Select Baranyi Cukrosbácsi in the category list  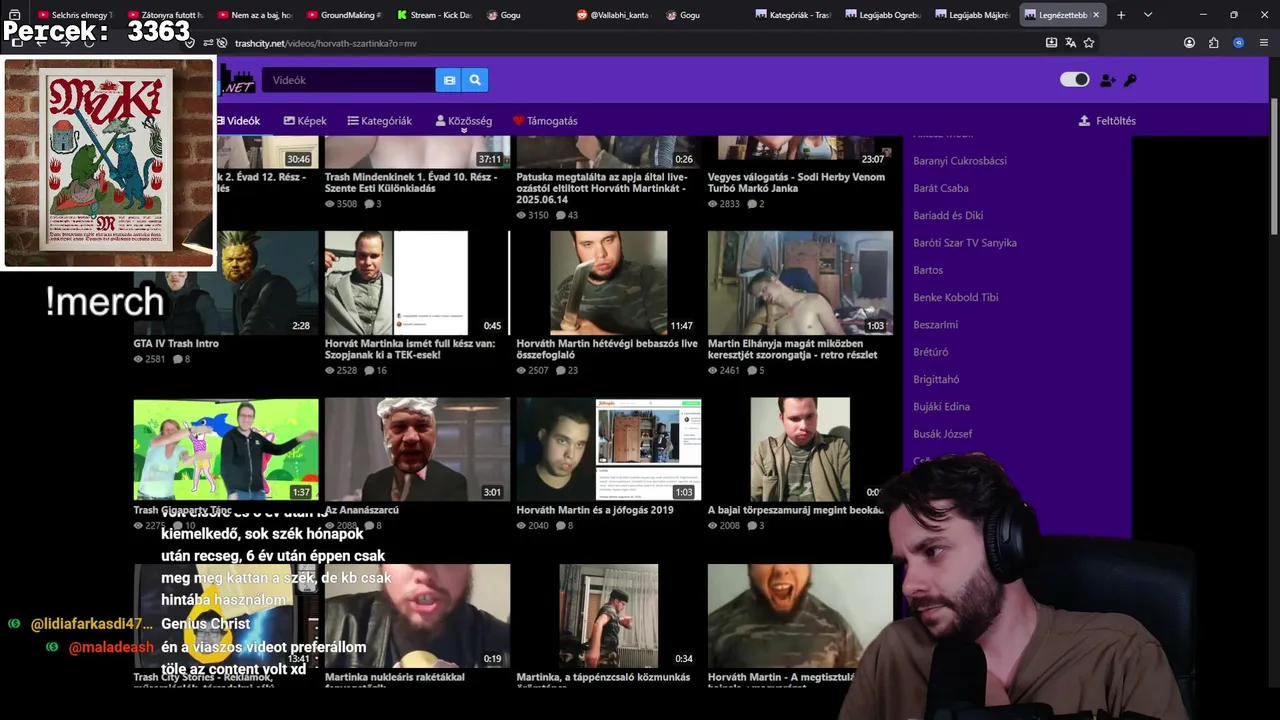click(x=960, y=161)
